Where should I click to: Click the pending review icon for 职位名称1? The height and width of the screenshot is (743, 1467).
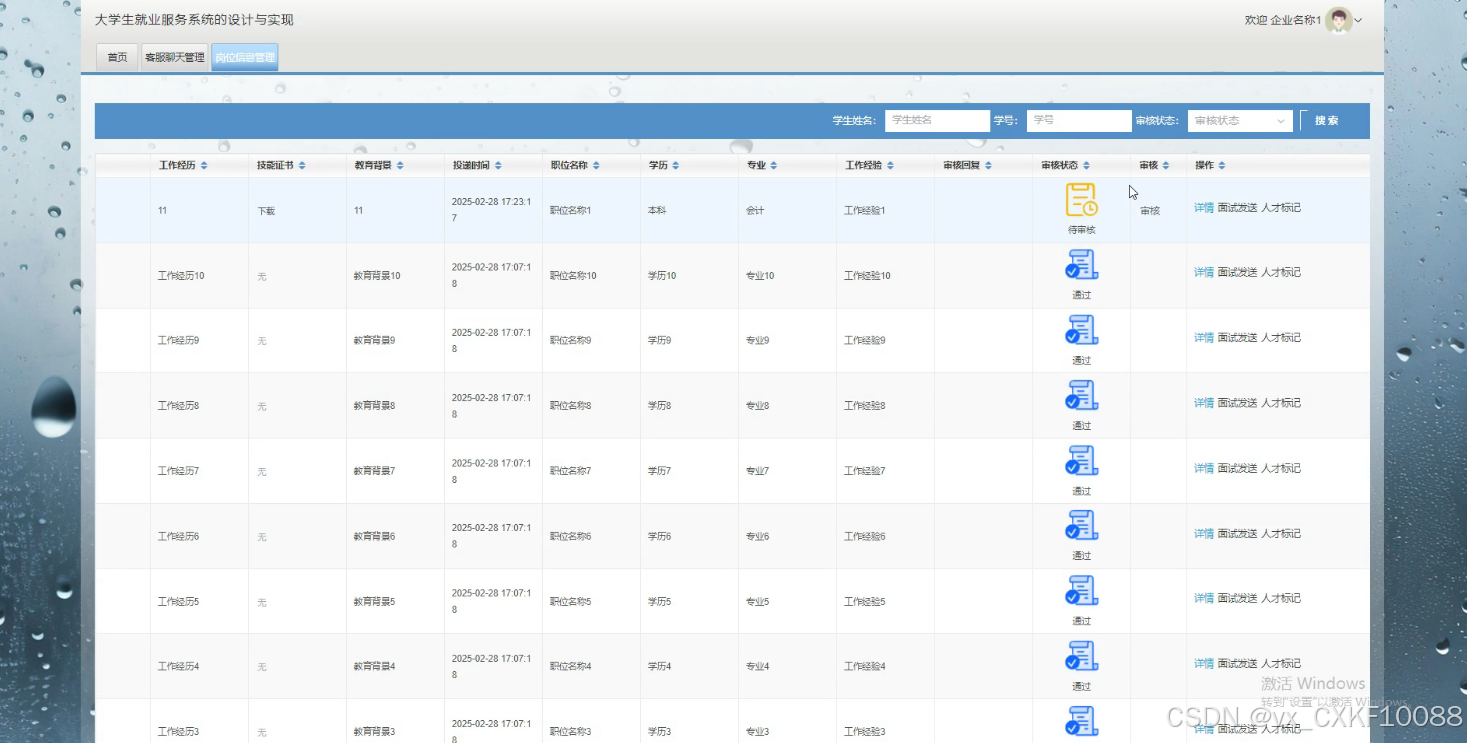pyautogui.click(x=1081, y=200)
